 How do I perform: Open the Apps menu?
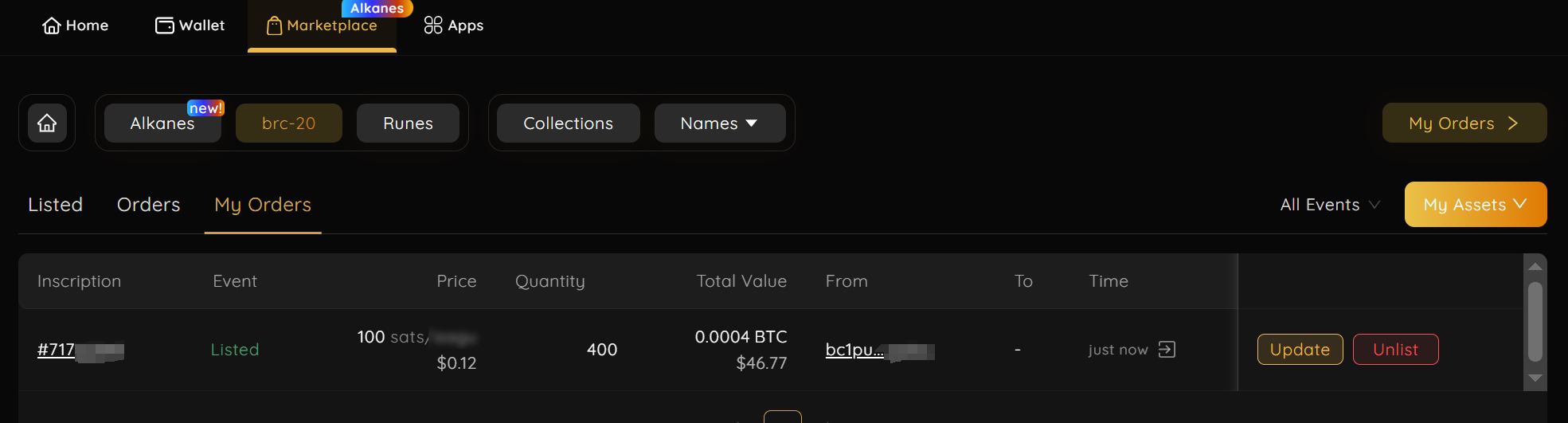click(454, 25)
